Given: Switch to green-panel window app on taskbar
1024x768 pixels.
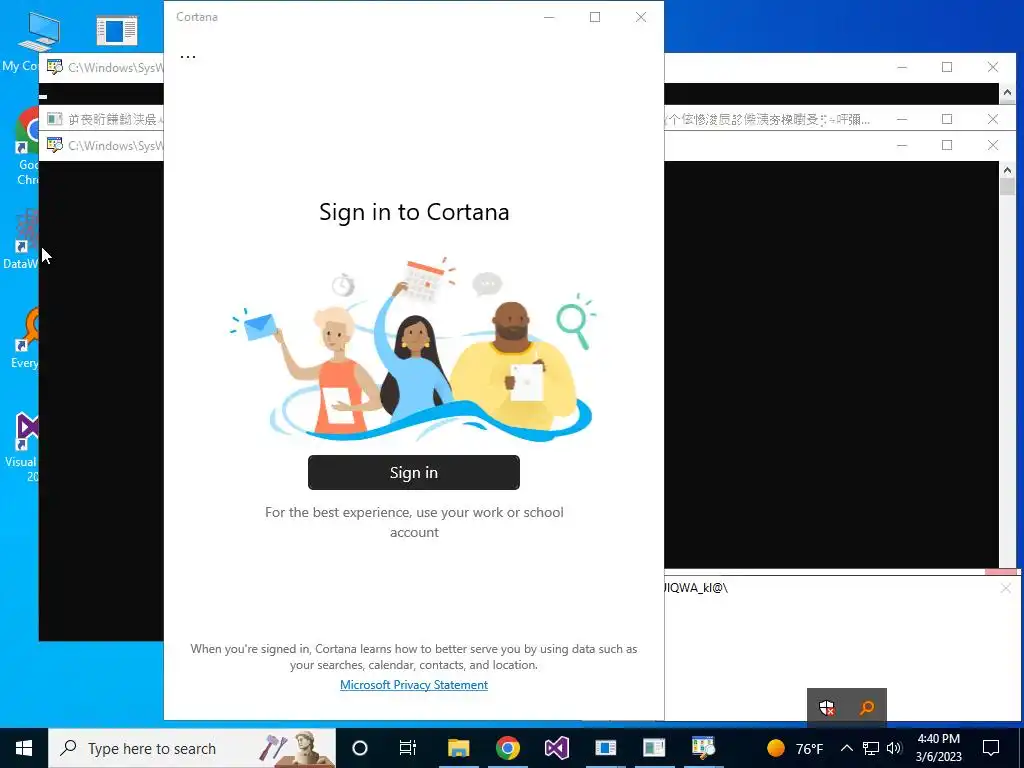Looking at the screenshot, I should click(x=654, y=748).
